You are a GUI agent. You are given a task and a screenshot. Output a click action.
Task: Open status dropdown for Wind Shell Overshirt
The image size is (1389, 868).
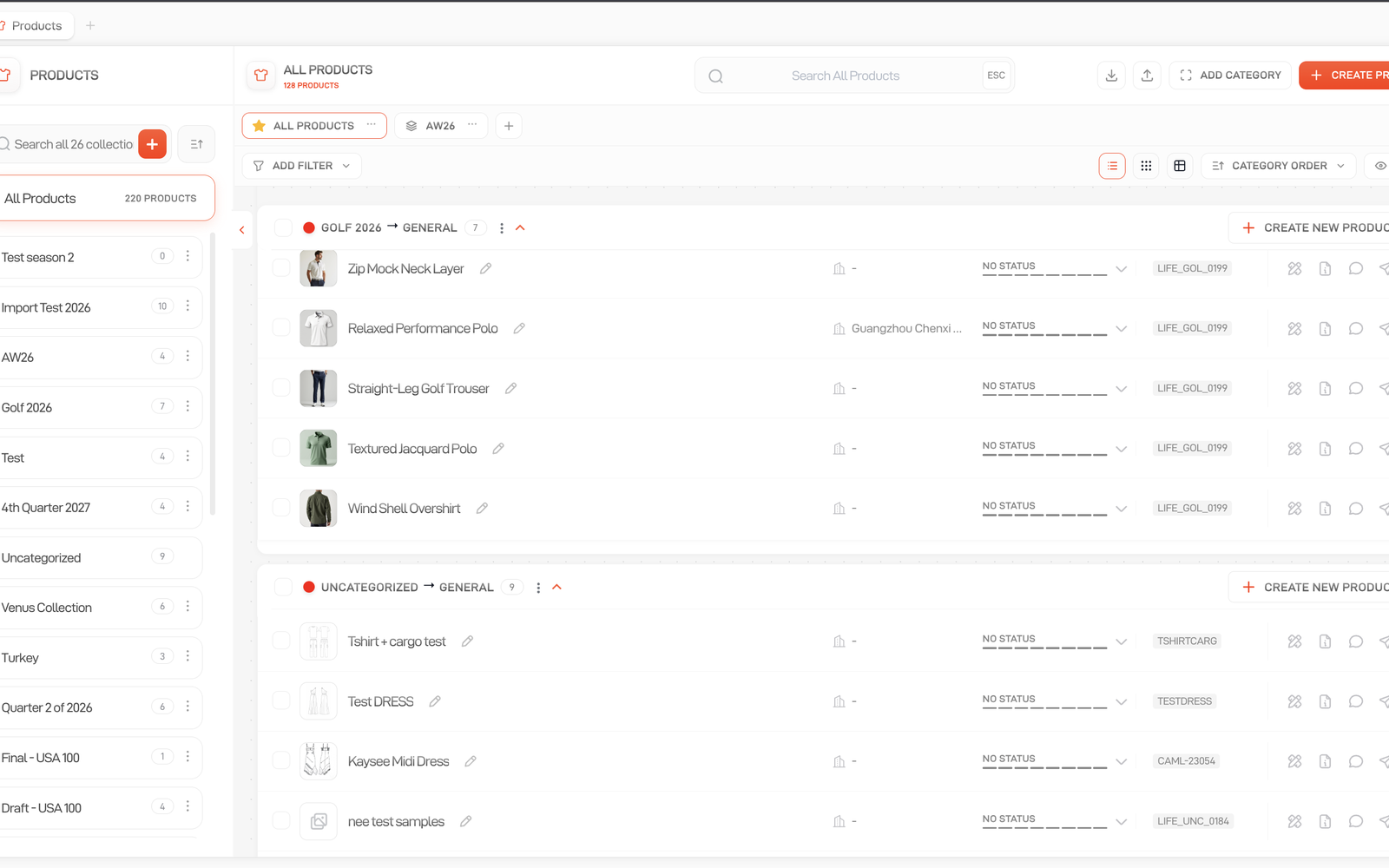[x=1122, y=509]
